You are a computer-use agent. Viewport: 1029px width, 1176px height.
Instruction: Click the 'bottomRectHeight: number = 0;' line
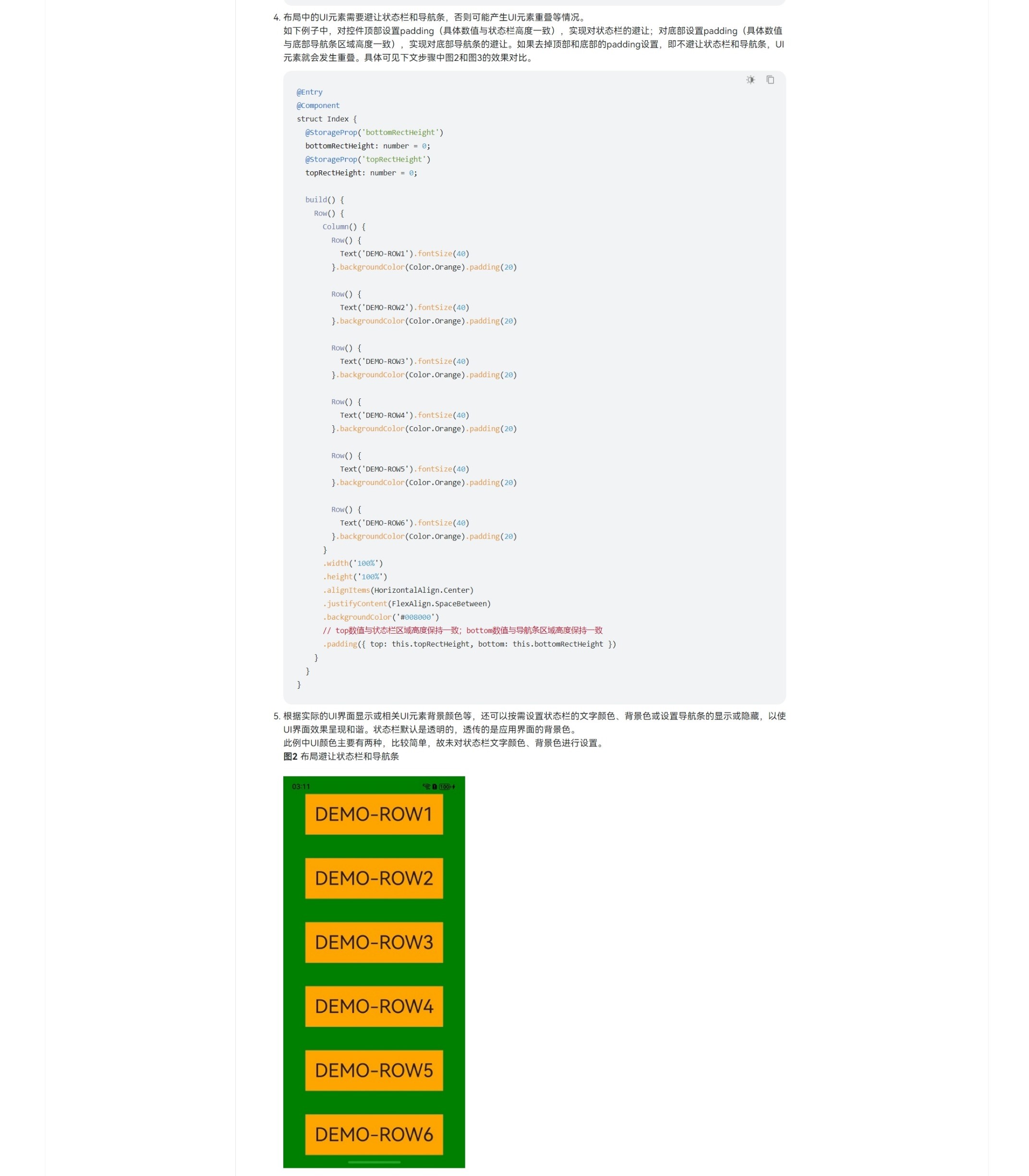[x=367, y=146]
